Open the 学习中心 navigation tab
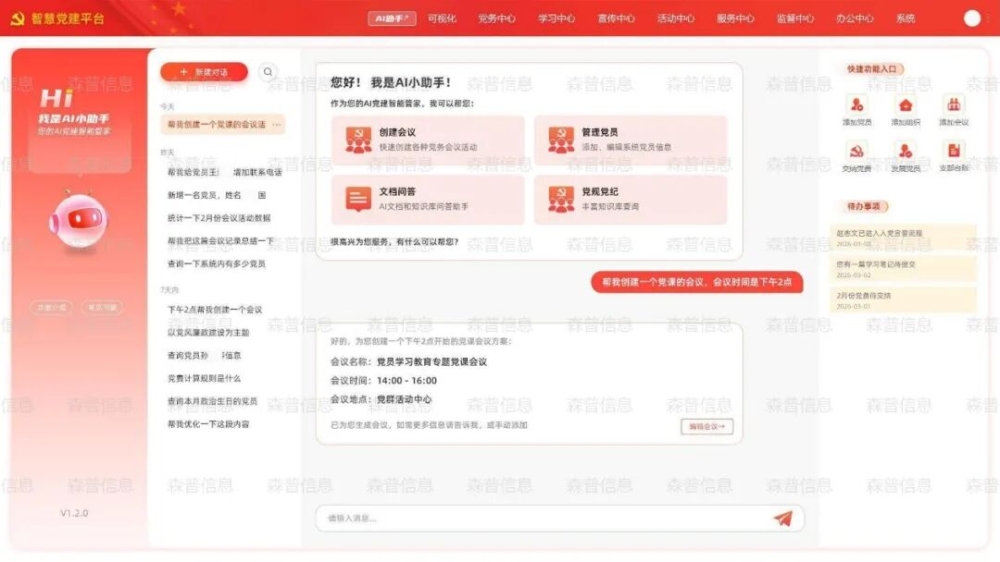Screen dimensions: 1000x562 coord(556,18)
